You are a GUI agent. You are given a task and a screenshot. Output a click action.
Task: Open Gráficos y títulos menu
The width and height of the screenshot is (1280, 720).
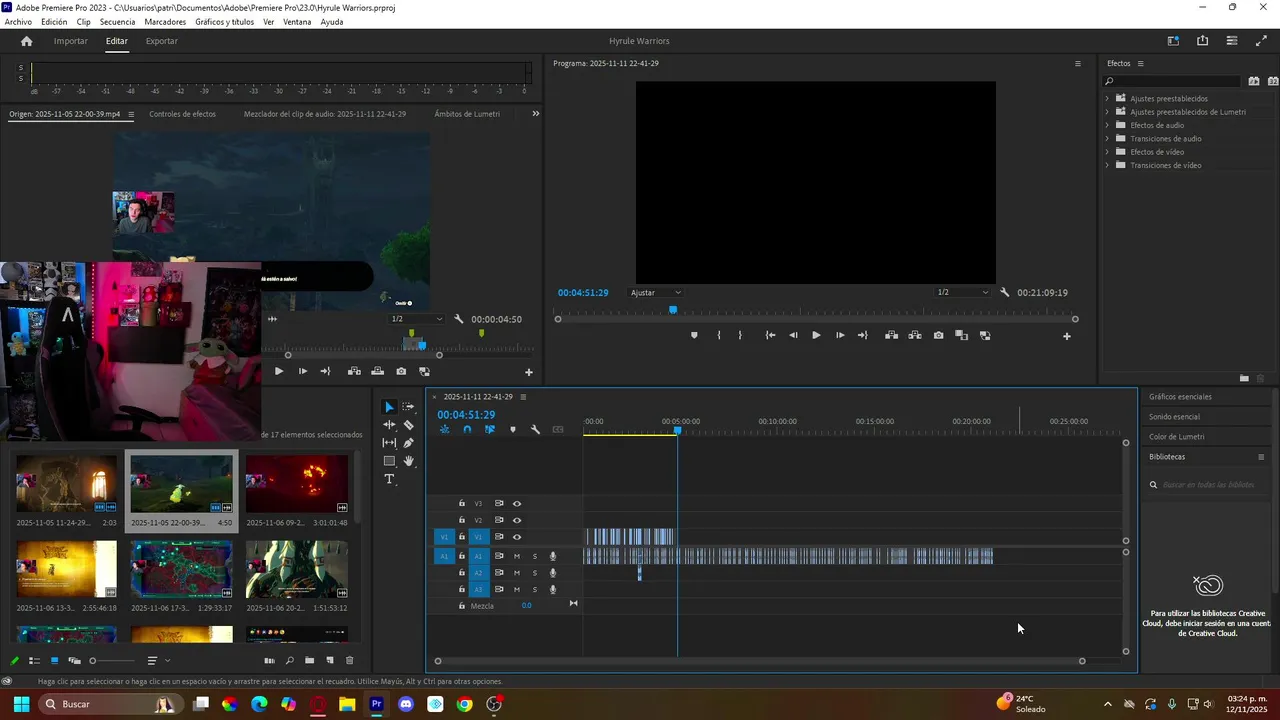(224, 21)
